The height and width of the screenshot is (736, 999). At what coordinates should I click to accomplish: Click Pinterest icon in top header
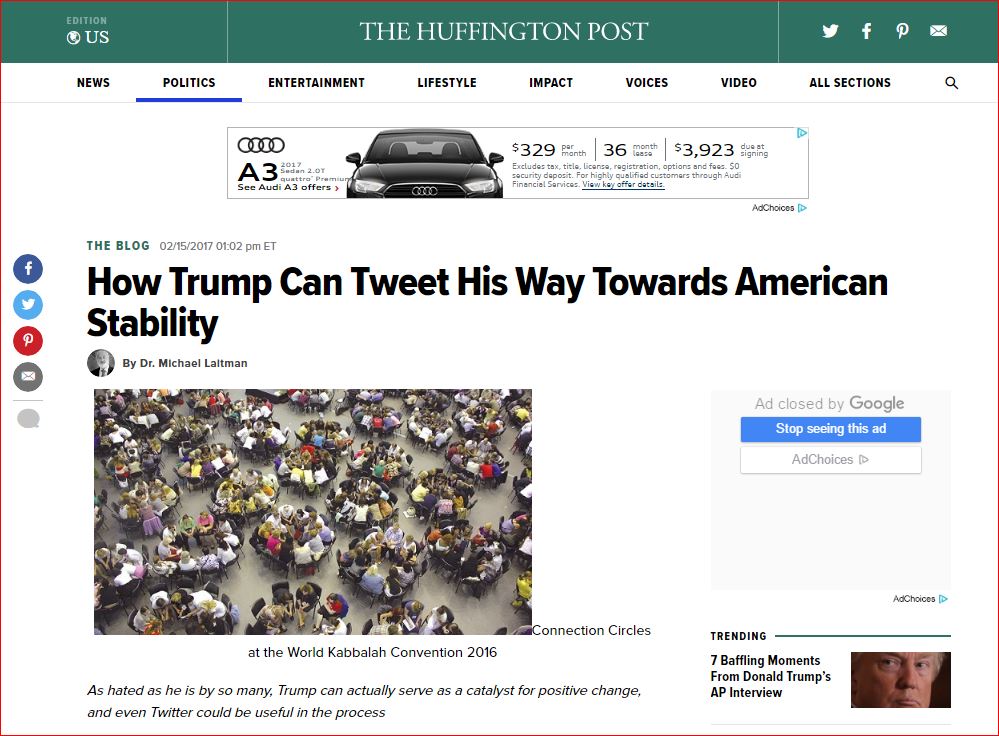point(902,31)
